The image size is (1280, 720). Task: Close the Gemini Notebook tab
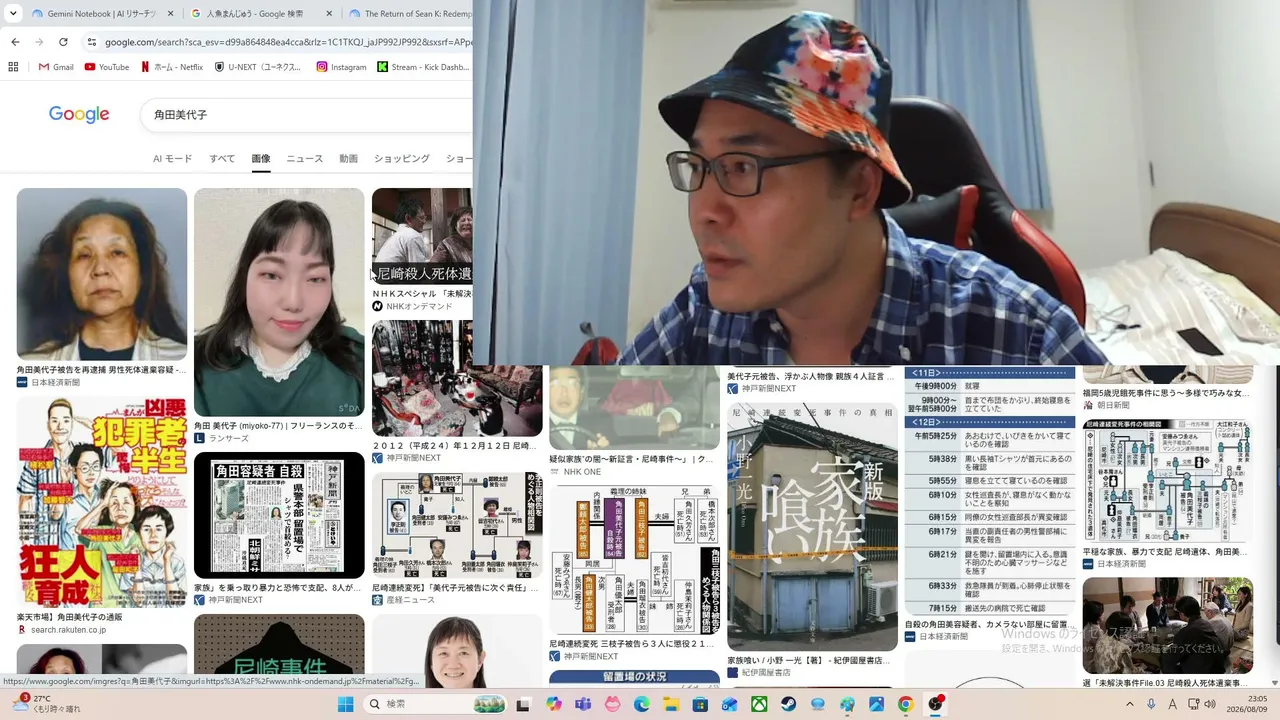coord(169,14)
